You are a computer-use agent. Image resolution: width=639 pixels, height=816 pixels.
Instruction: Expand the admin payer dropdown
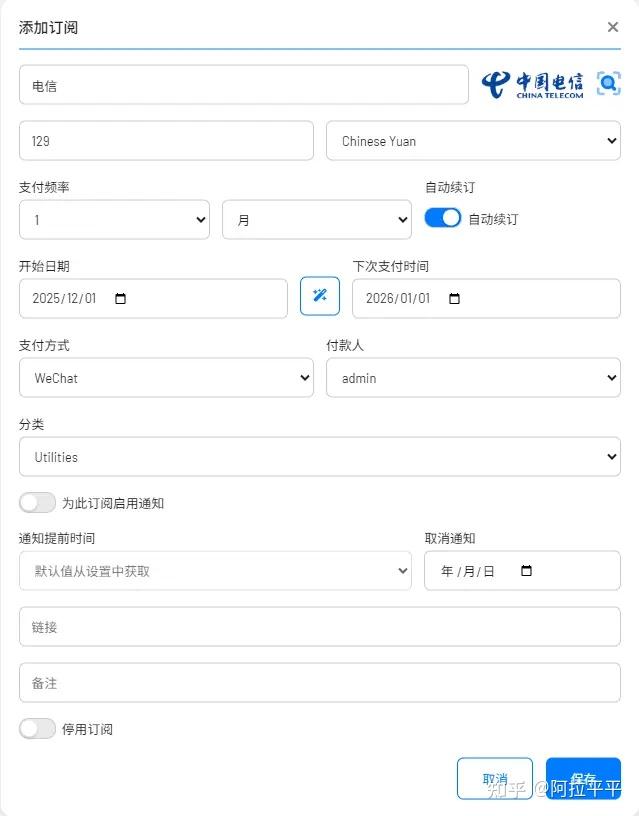click(473, 378)
